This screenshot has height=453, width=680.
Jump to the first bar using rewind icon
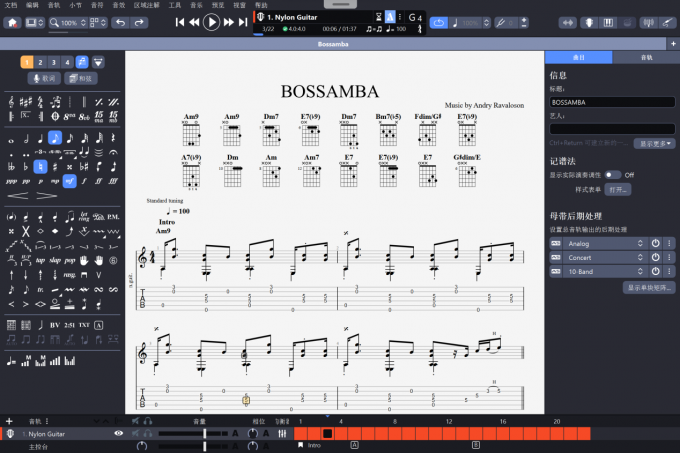[x=180, y=22]
